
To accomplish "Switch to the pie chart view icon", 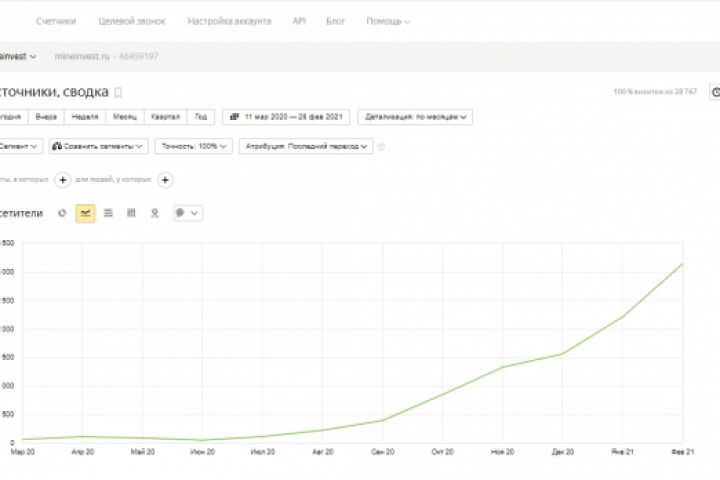I will click(x=62, y=213).
